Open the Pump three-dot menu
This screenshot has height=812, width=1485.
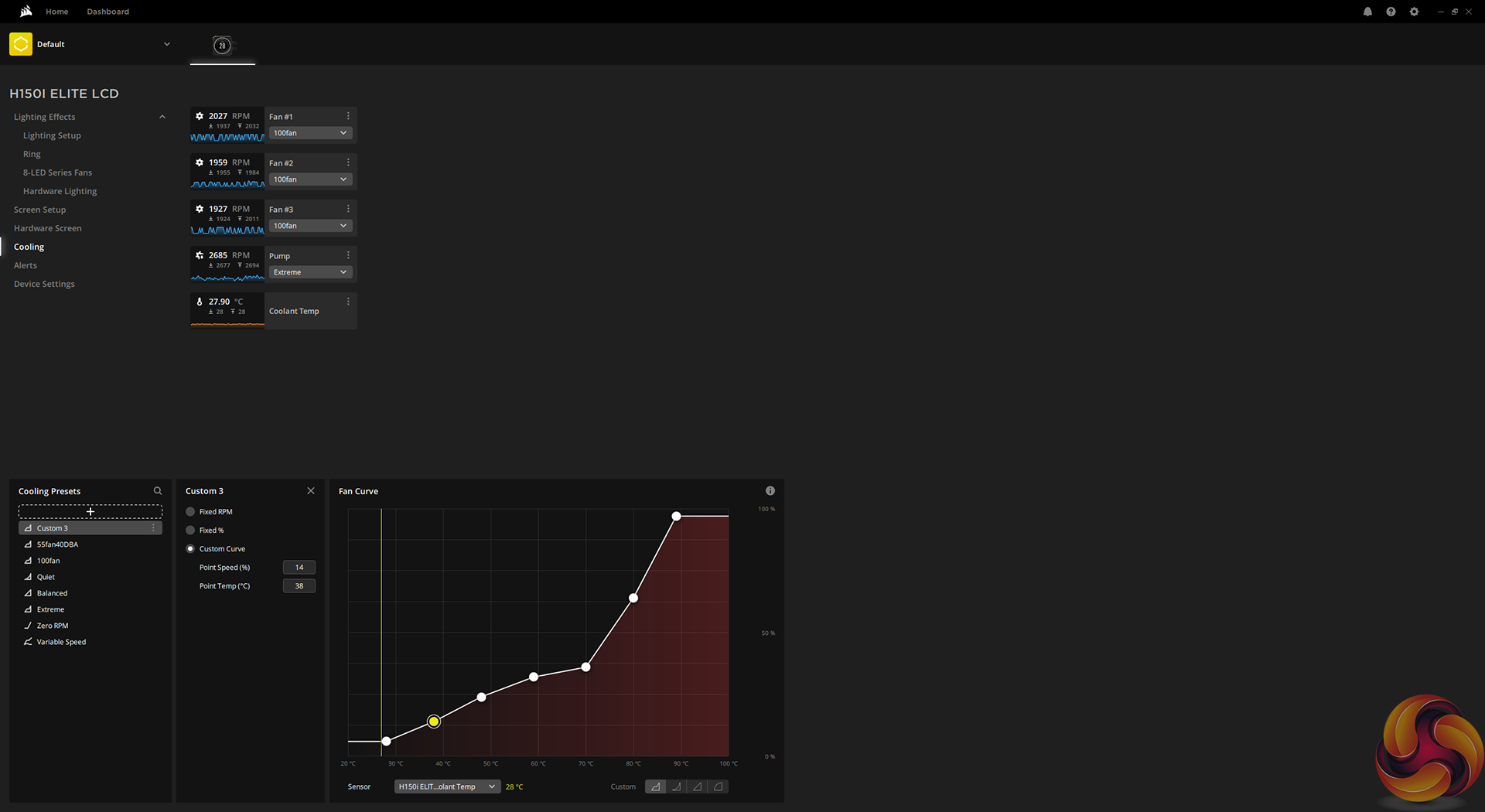pyautogui.click(x=348, y=255)
